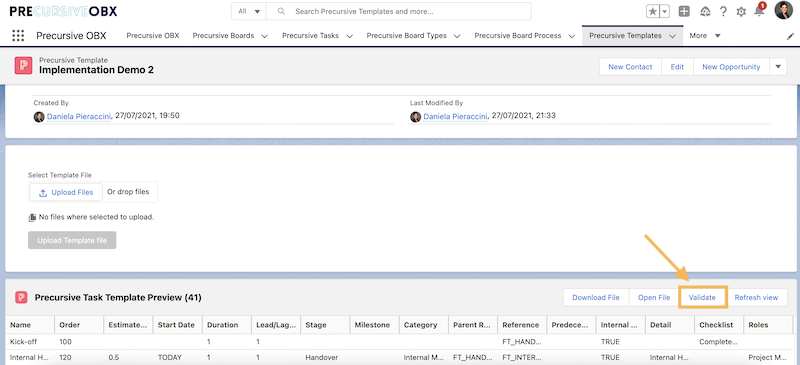This screenshot has width=800, height=365.
Task: Select the Kick-off row name cell
Action: (30, 342)
